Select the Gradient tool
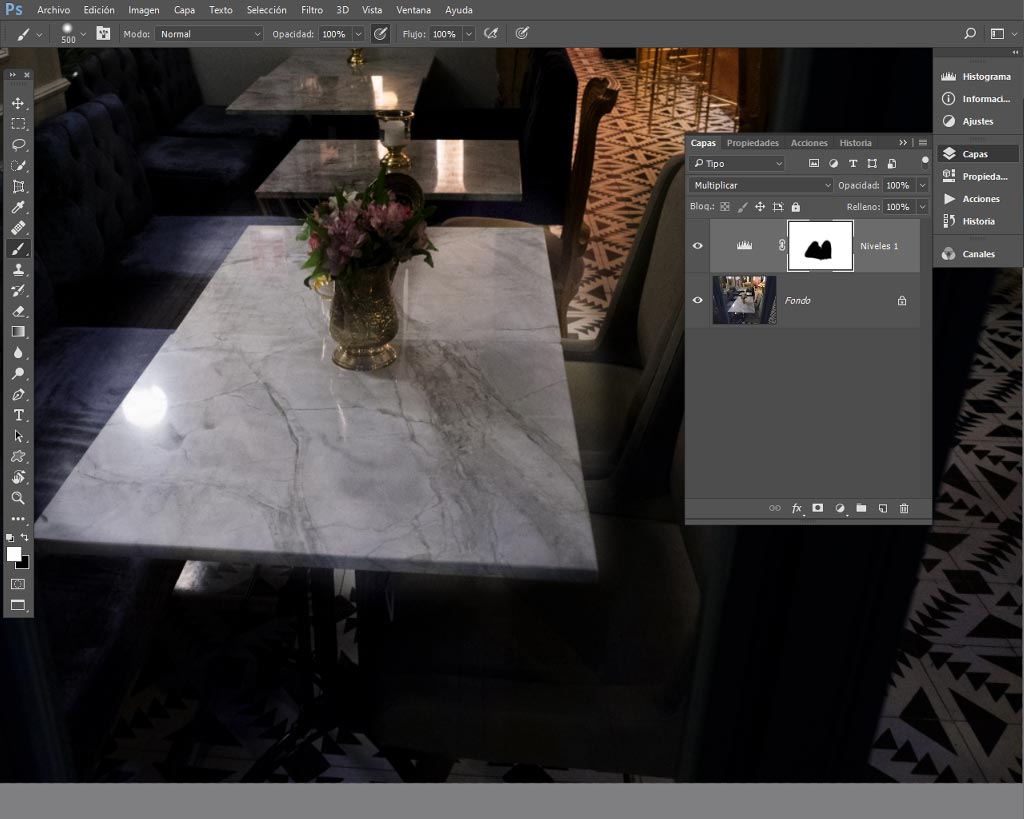This screenshot has width=1024, height=819. pos(18,332)
